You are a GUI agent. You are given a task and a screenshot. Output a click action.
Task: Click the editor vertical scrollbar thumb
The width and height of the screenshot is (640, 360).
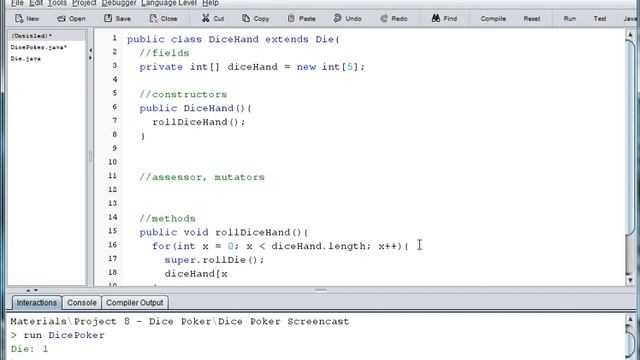pos(630,137)
